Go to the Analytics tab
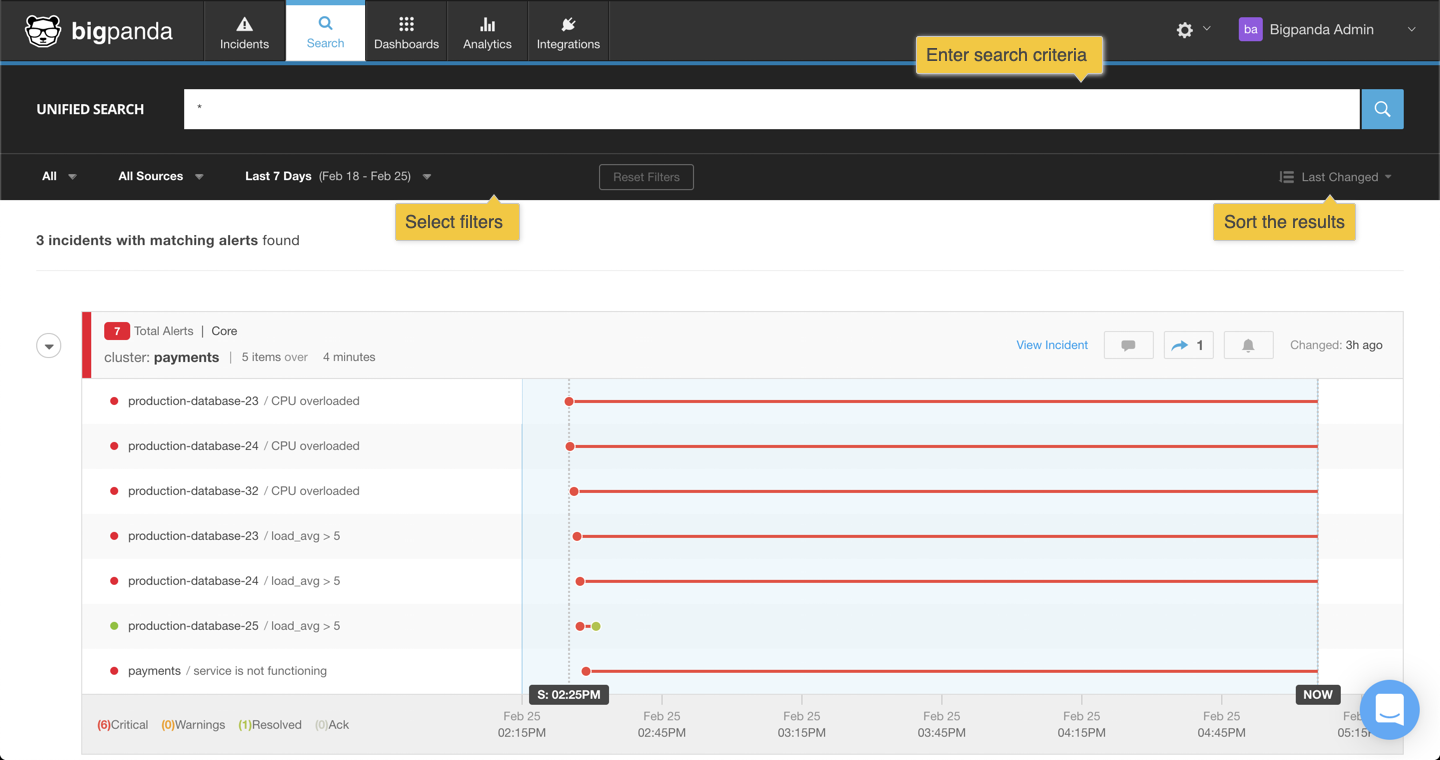This screenshot has height=760, width=1440. [x=487, y=32]
